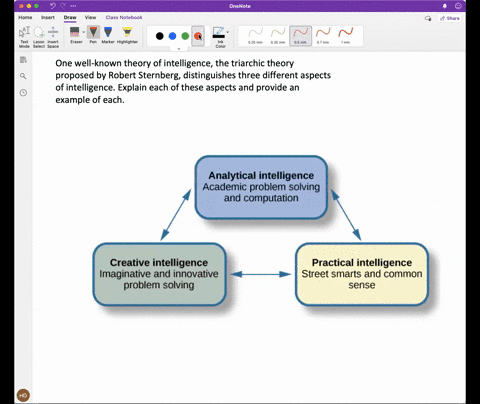
Task: Click the Redo arrow in title bar
Action: click(x=63, y=6)
